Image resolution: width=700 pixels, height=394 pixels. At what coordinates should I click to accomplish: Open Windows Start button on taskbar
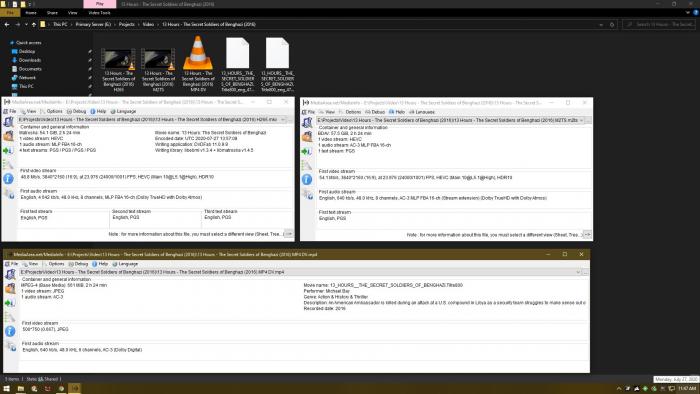[x=7, y=389]
